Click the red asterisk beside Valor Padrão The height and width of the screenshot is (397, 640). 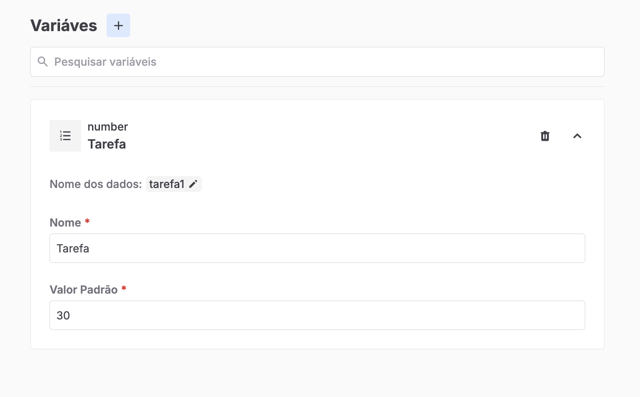[x=124, y=288]
